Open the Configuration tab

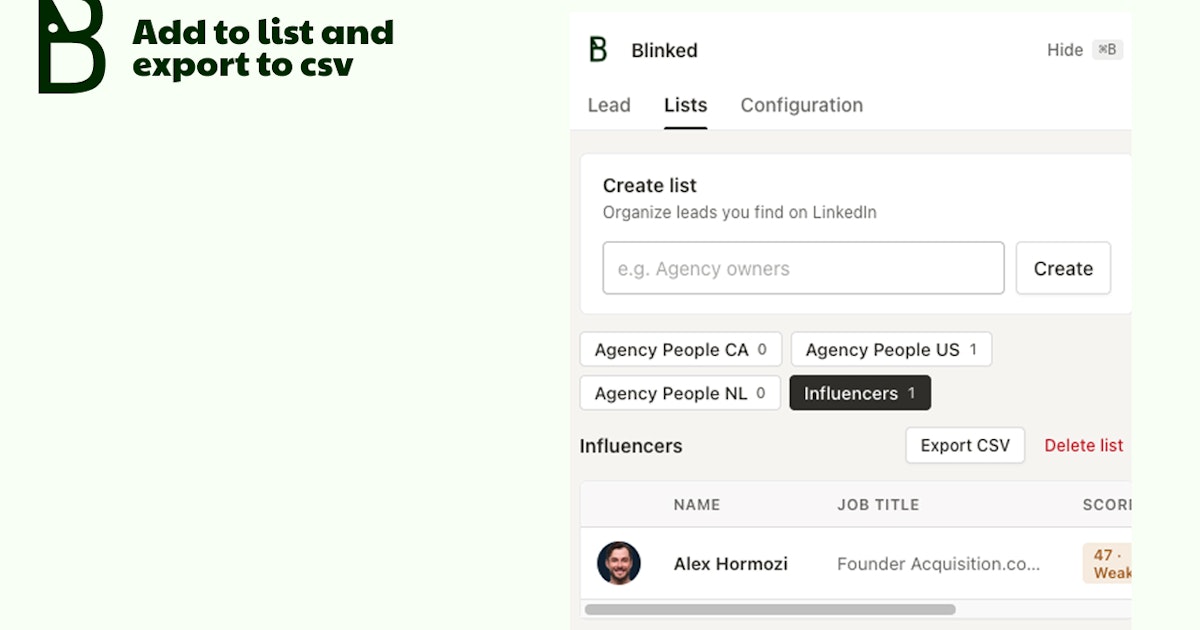801,105
